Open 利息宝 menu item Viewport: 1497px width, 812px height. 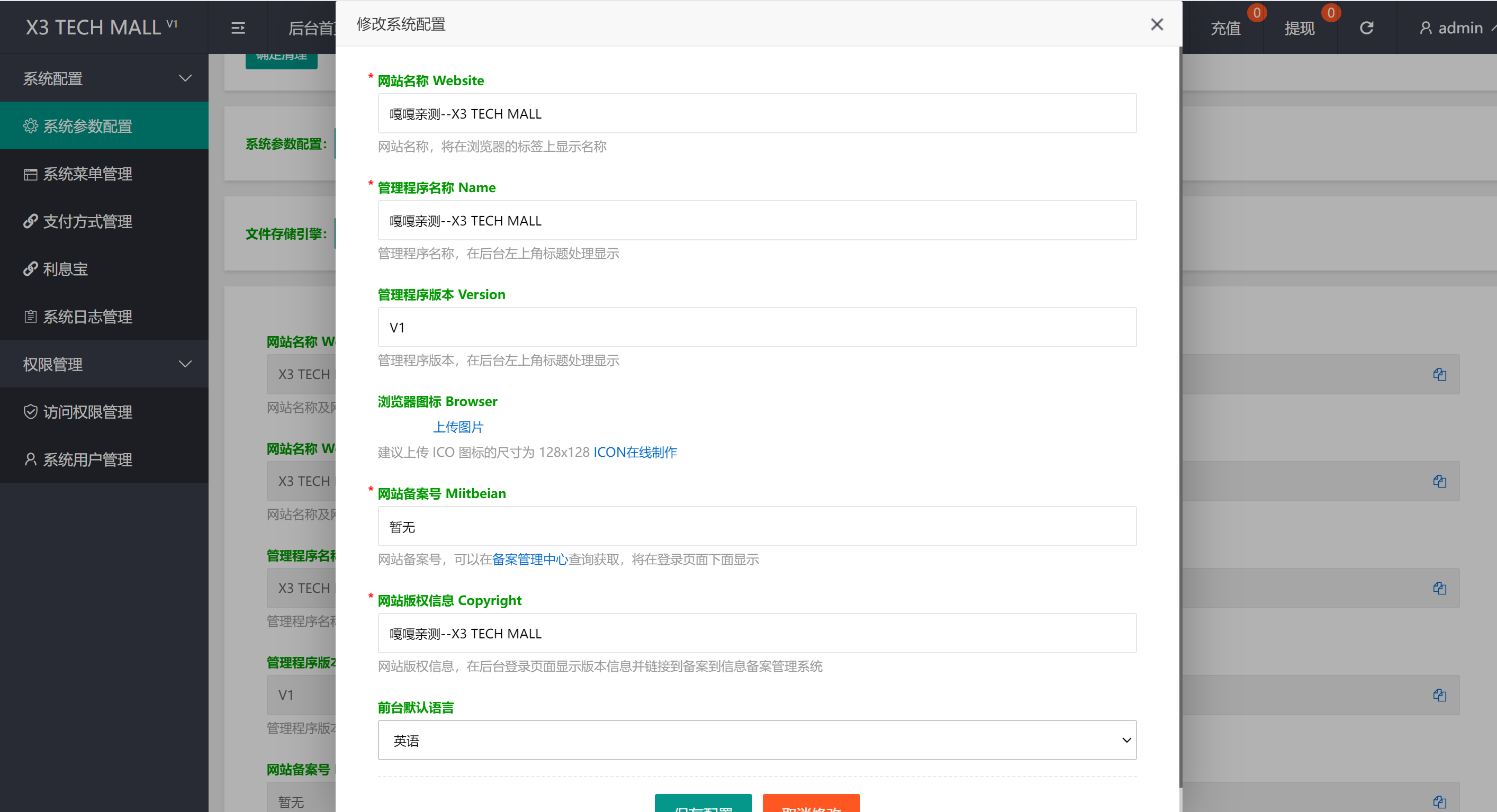pos(105,269)
